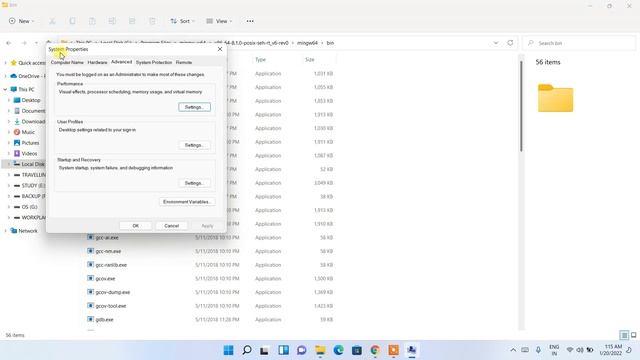Open the System Protection tab
640x360 pixels.
(154, 62)
